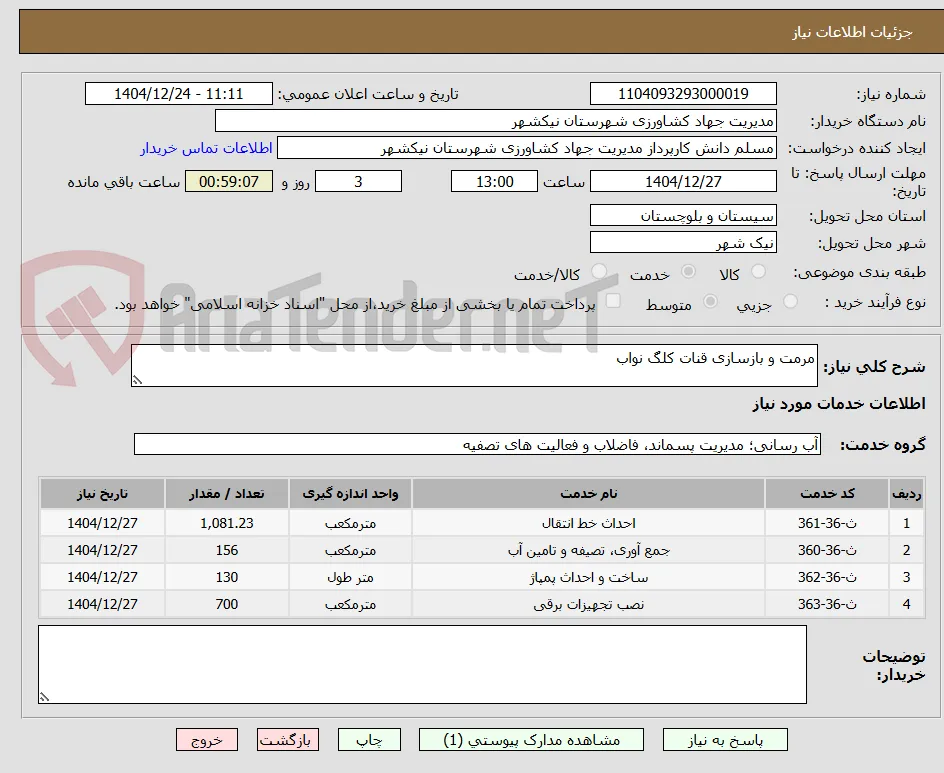Click the ایجاد کننده درخواست field

click(x=527, y=148)
